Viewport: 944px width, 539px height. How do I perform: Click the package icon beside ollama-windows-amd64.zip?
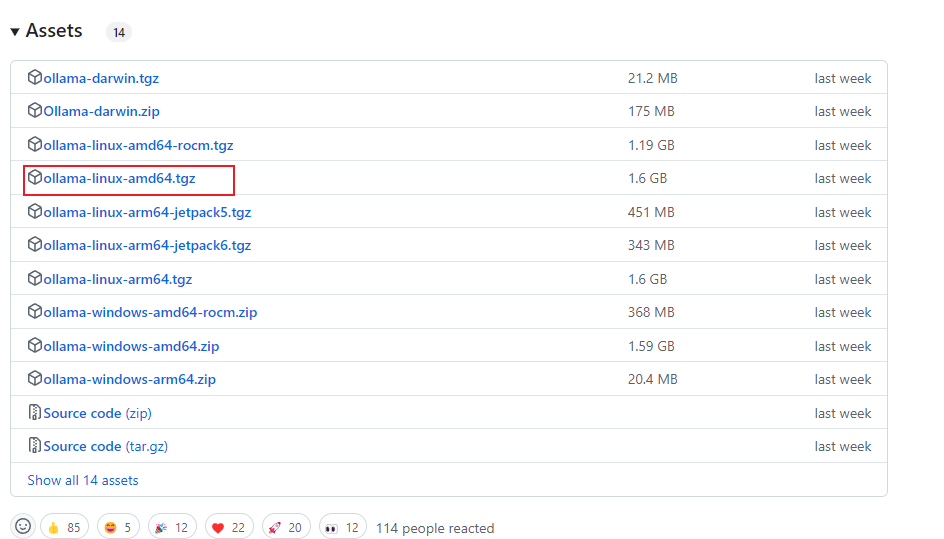(35, 344)
